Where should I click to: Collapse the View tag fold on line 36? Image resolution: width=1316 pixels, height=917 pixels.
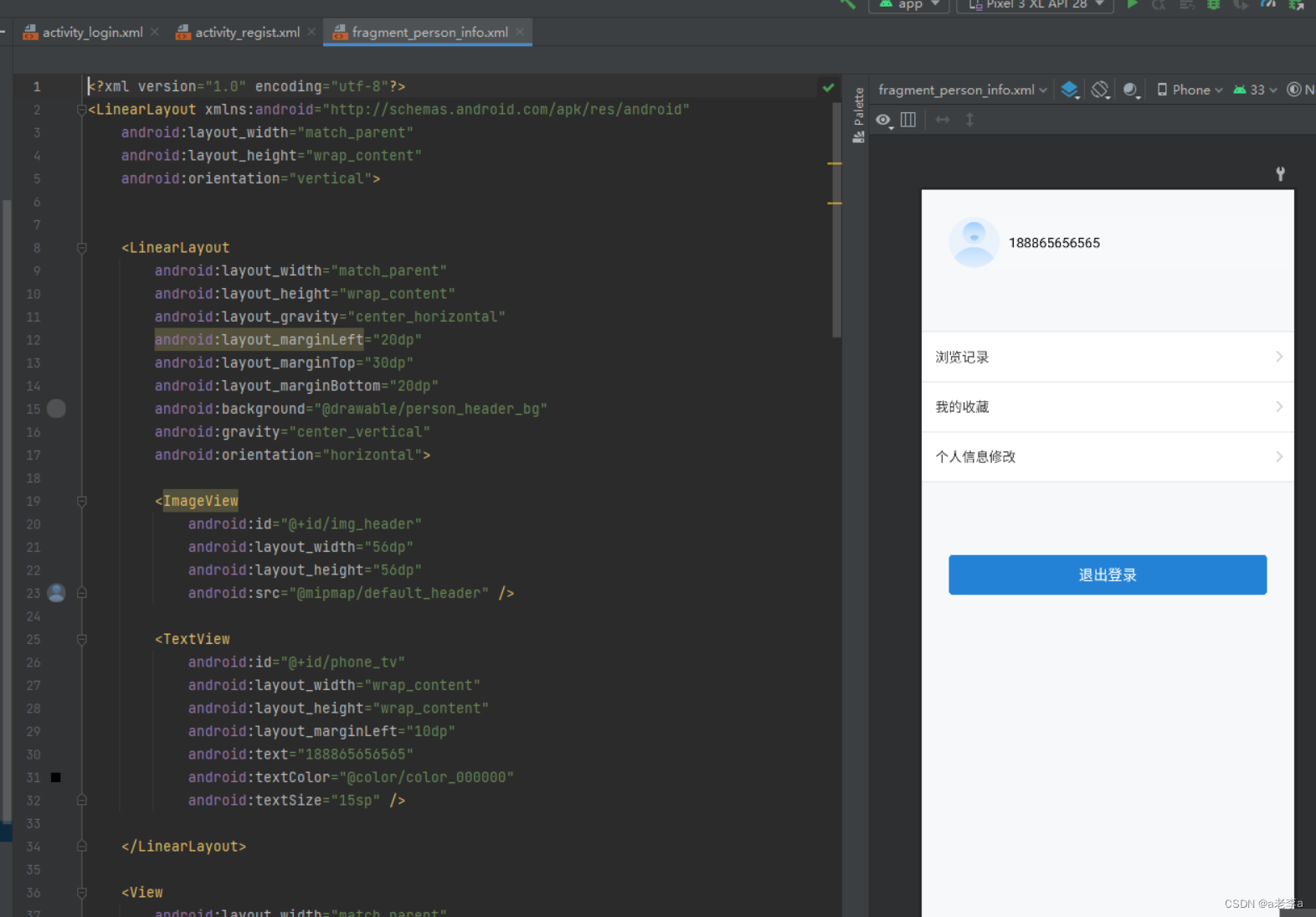coord(82,893)
